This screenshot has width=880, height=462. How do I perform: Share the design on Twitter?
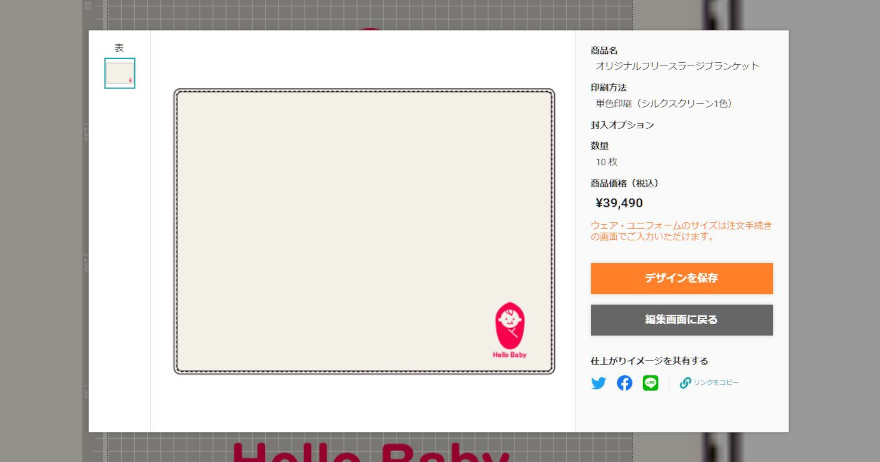pos(598,383)
